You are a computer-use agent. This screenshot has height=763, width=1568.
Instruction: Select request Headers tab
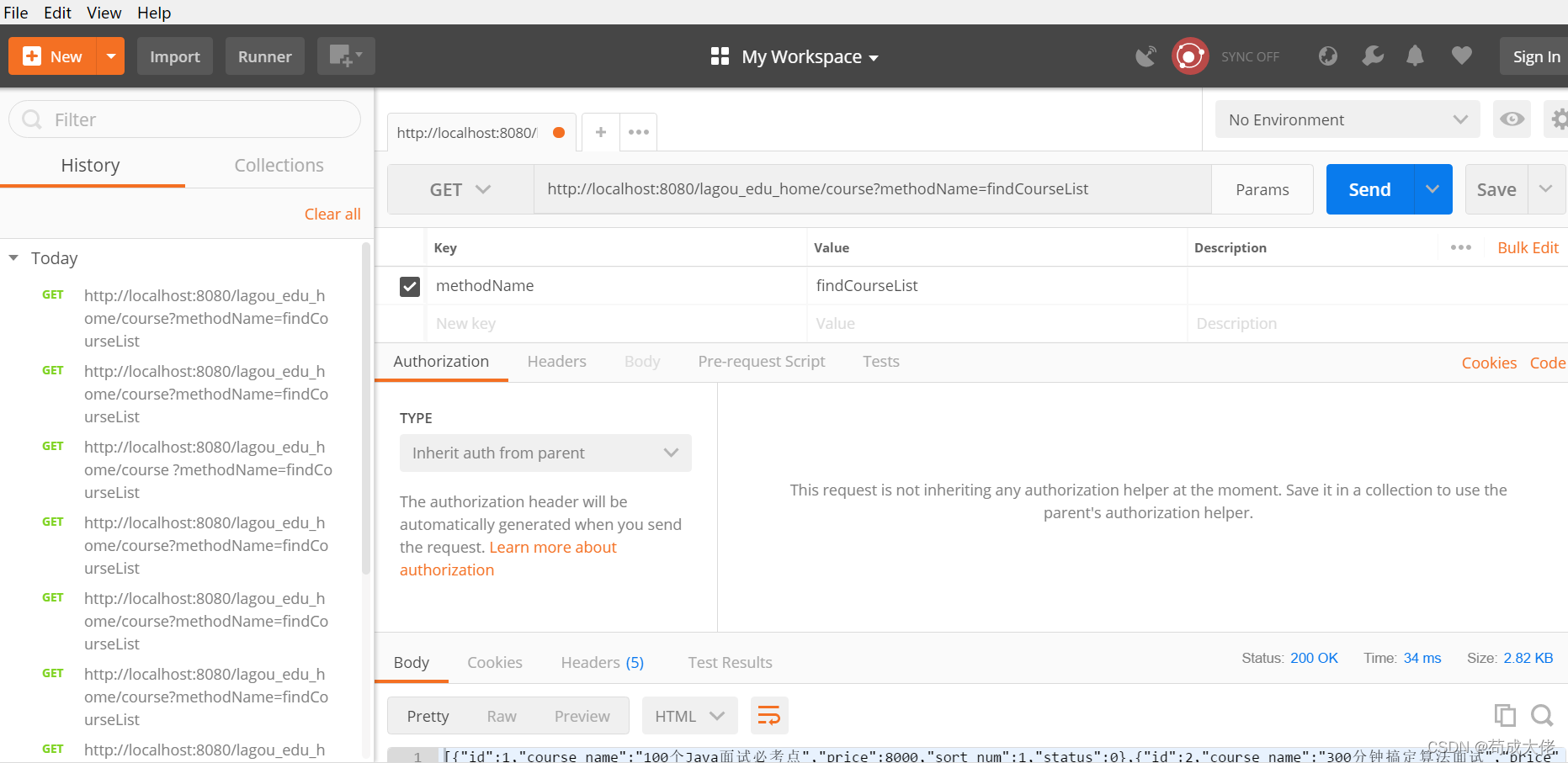[557, 362]
